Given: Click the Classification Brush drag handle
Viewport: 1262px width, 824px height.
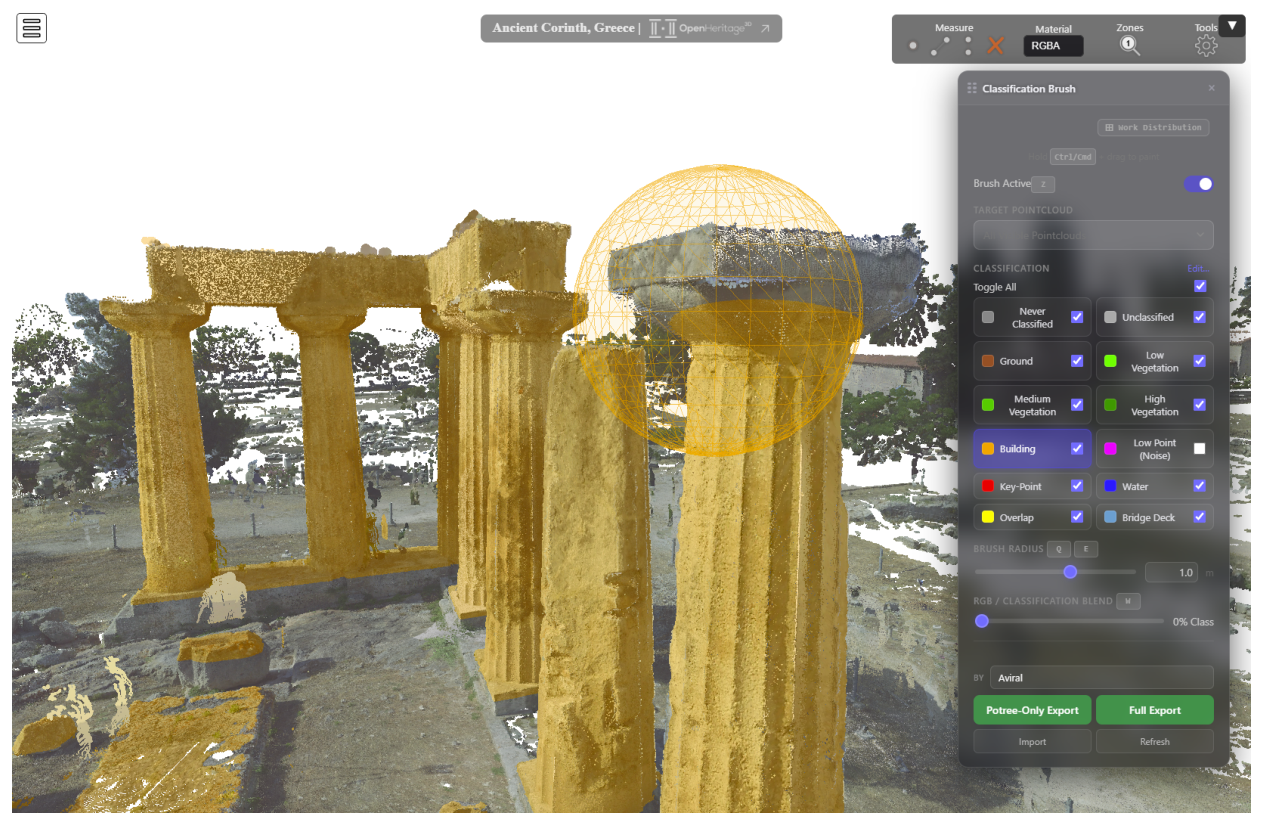Looking at the screenshot, I should [972, 88].
